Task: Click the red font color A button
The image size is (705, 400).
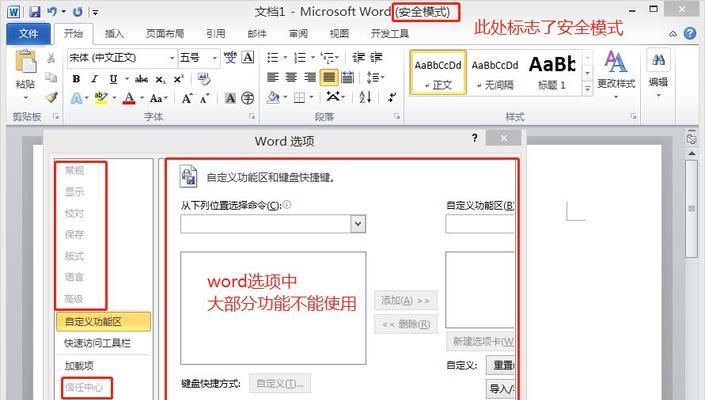Action: 129,98
